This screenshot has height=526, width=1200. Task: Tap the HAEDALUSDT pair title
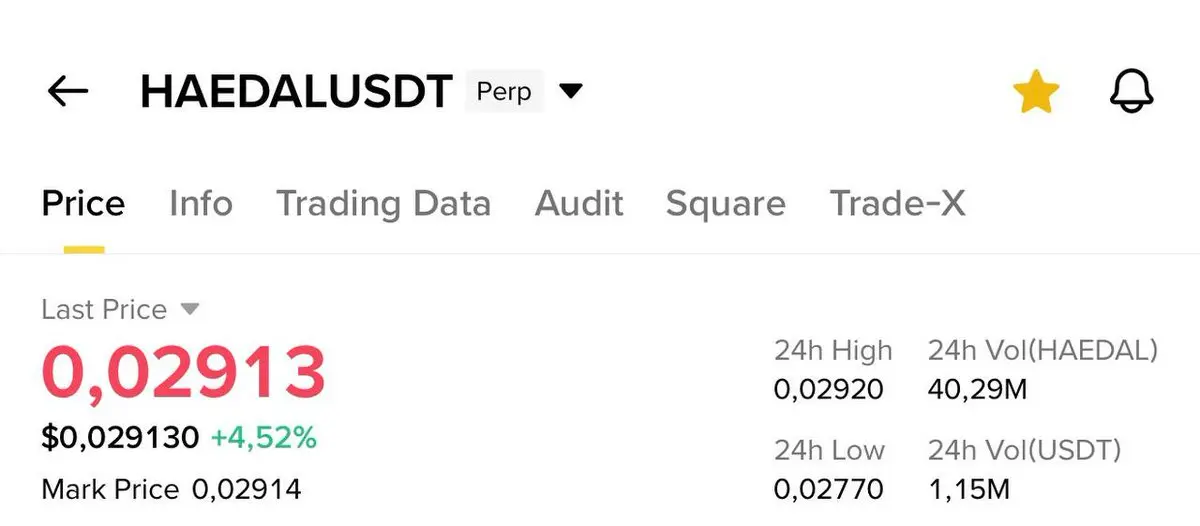[296, 92]
